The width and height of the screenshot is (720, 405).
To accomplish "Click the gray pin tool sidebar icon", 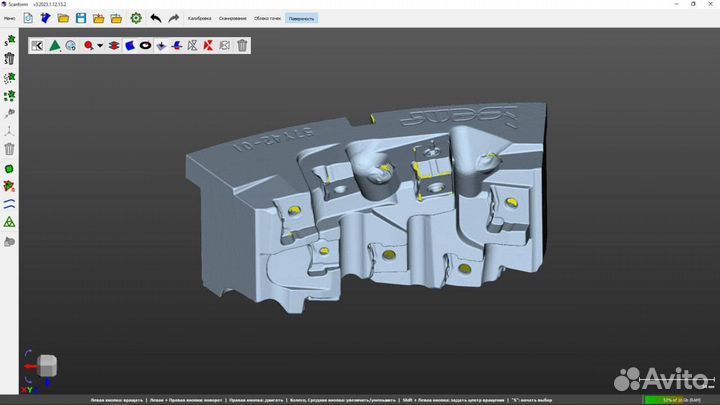I will pyautogui.click(x=9, y=113).
